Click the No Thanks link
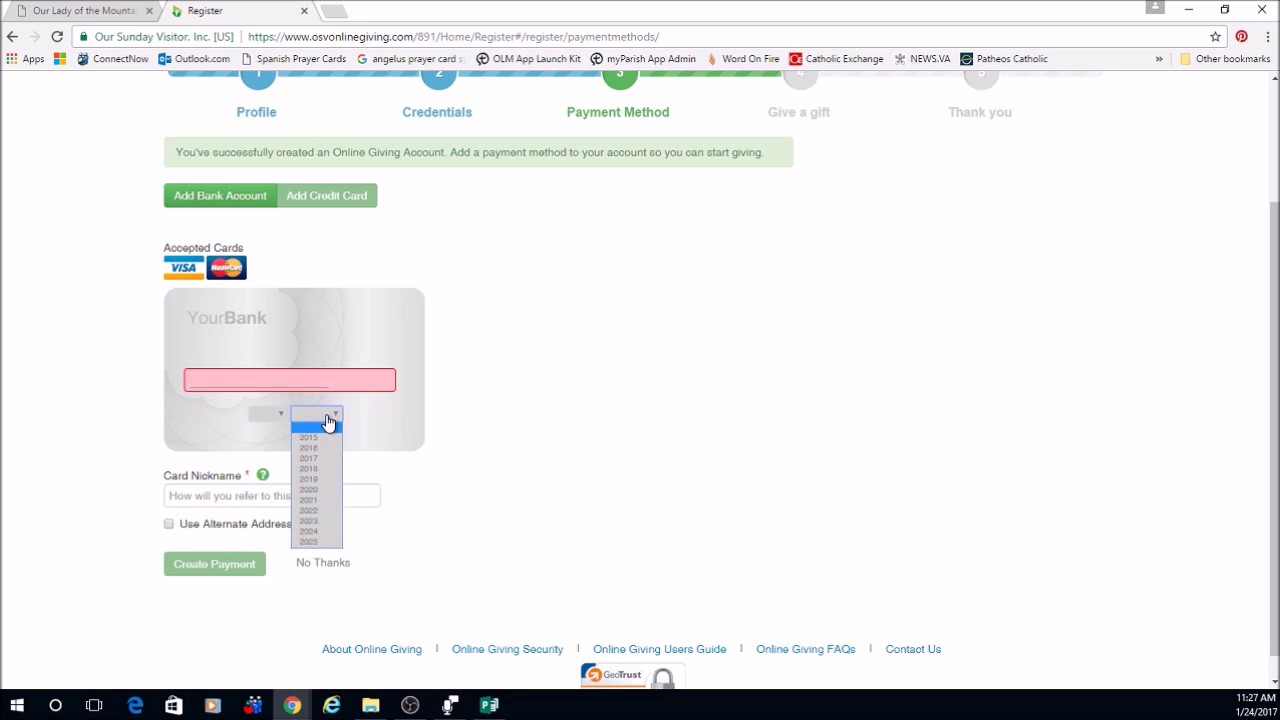 click(323, 563)
